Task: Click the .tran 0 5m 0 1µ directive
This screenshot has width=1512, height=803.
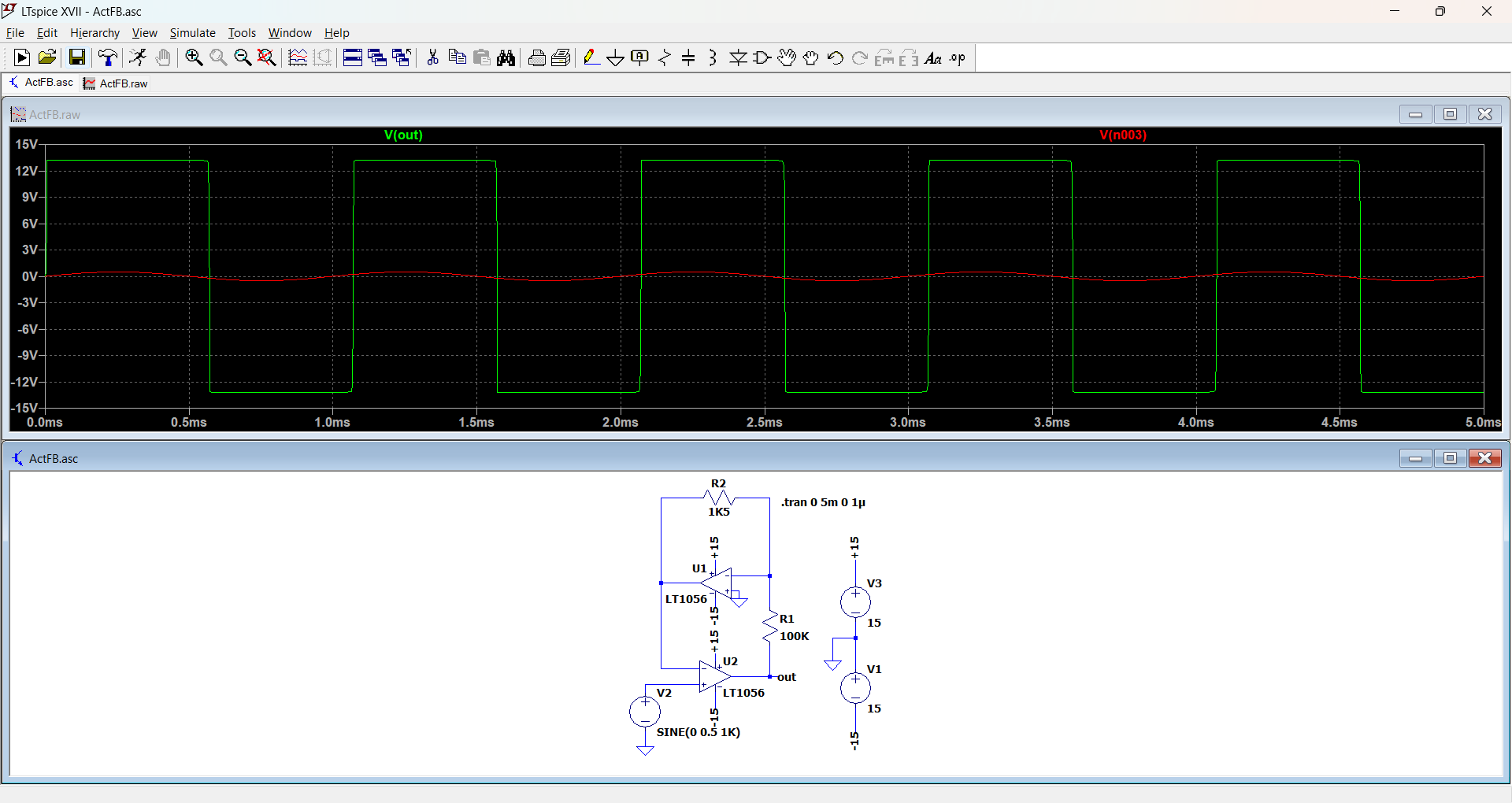Action: pyautogui.click(x=823, y=502)
